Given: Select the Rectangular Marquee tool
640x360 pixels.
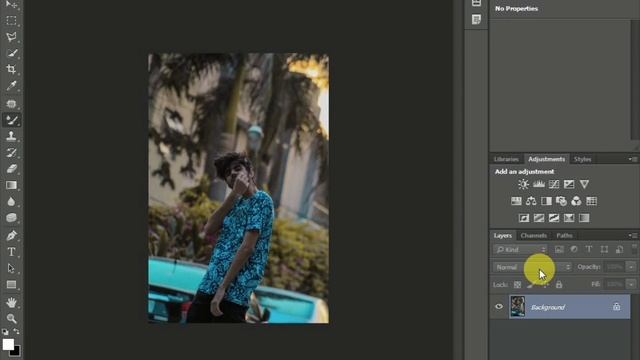Looking at the screenshot, I should (x=11, y=20).
